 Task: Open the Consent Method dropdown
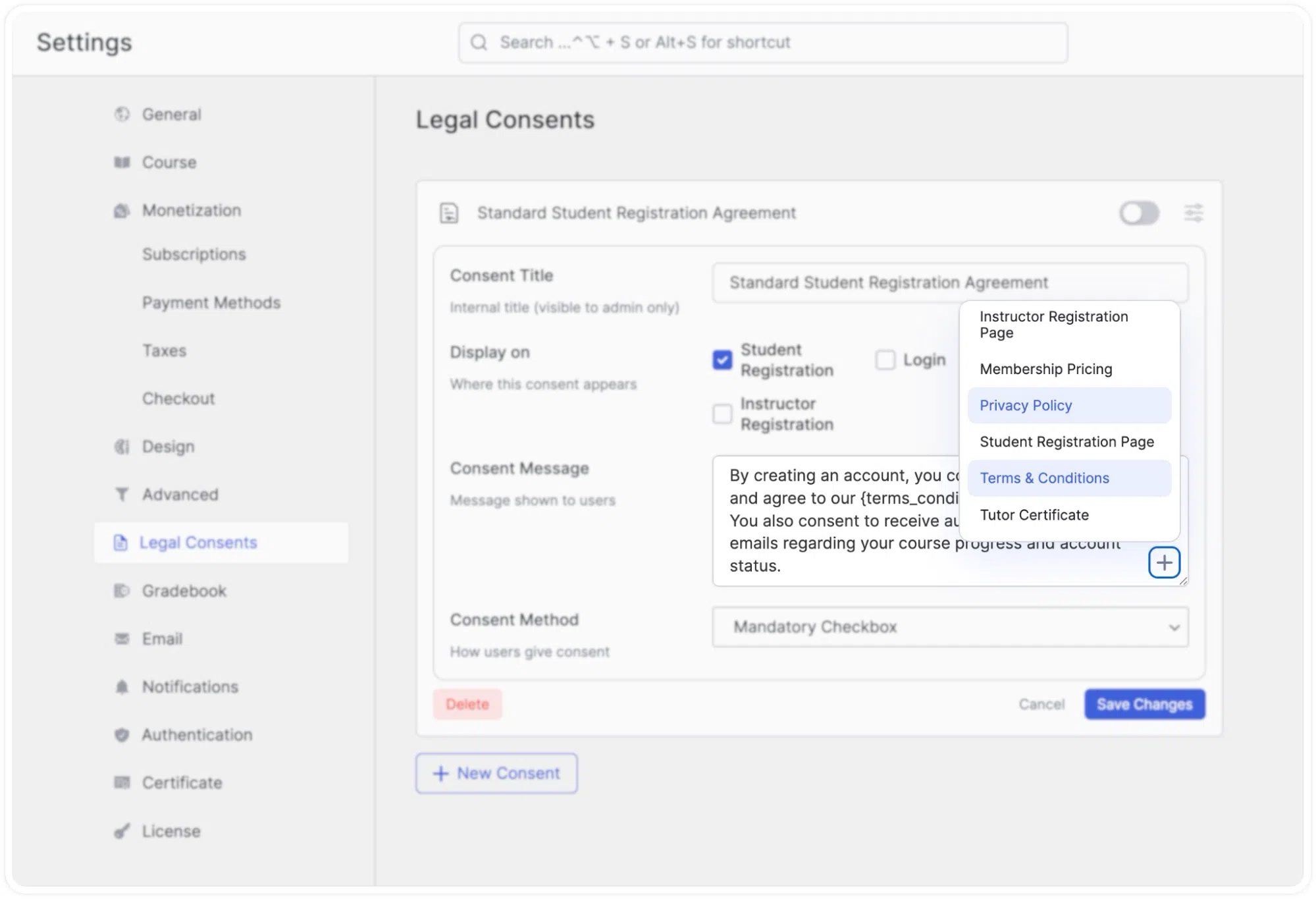coord(950,626)
